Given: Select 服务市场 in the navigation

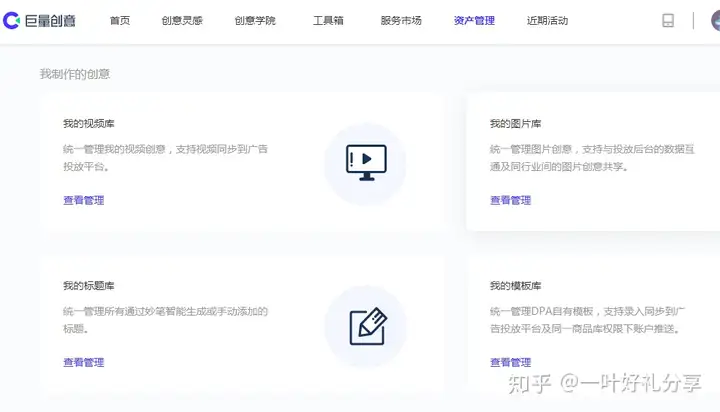Looking at the screenshot, I should (x=401, y=21).
